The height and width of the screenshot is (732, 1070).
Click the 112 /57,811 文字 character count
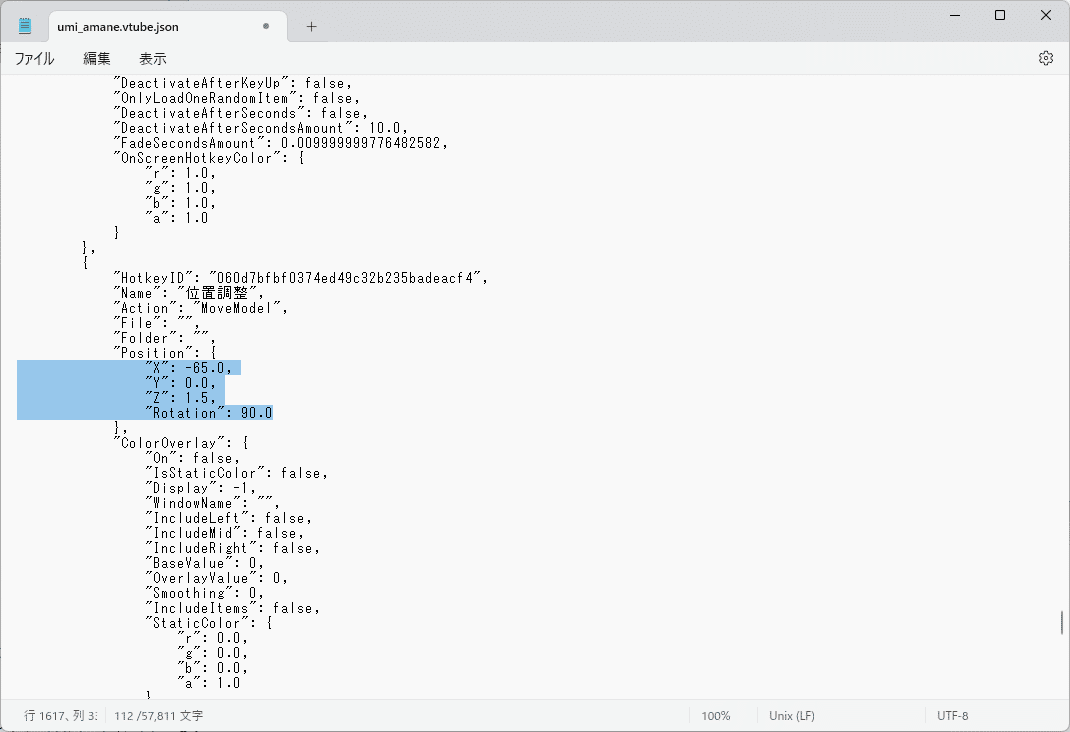158,716
